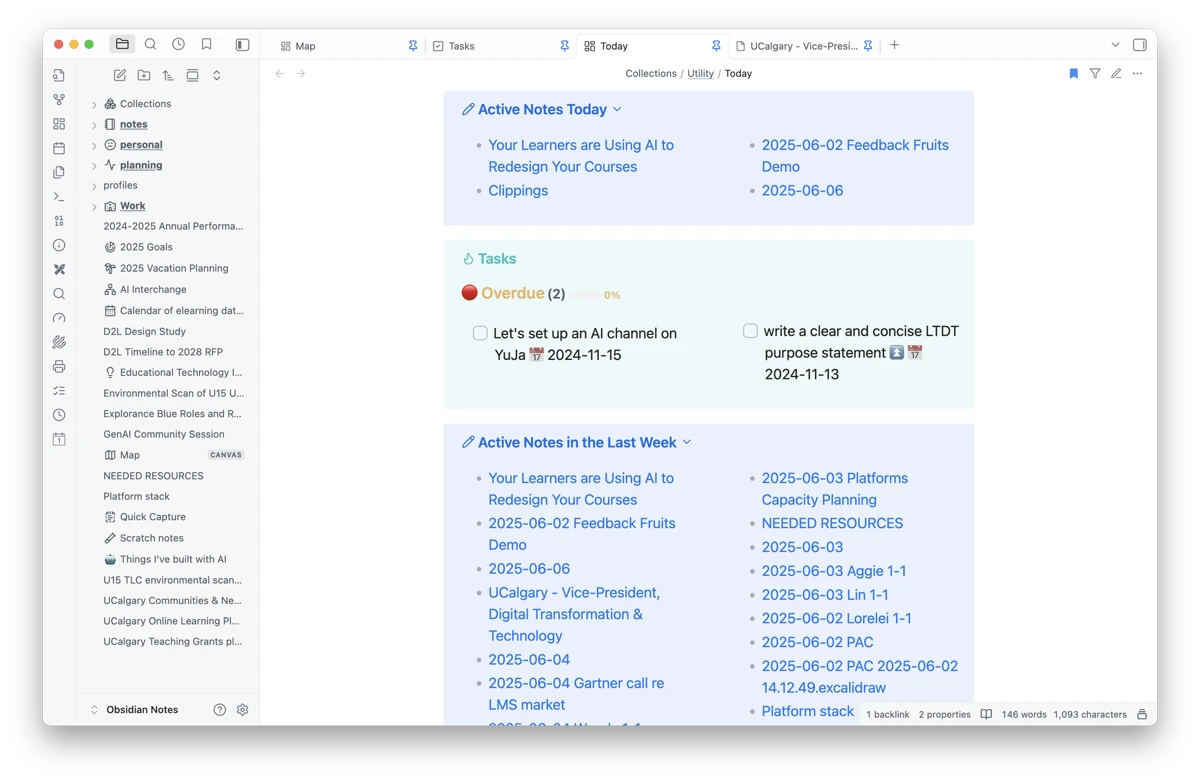Viewport: 1200px width, 782px height.
Task: Collapse the Active Notes Today section
Action: point(617,110)
